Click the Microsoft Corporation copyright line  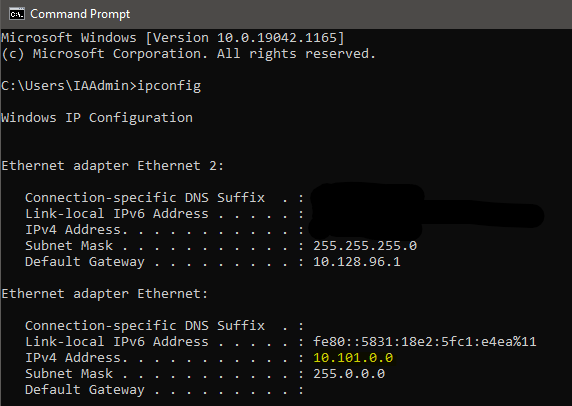(188, 54)
